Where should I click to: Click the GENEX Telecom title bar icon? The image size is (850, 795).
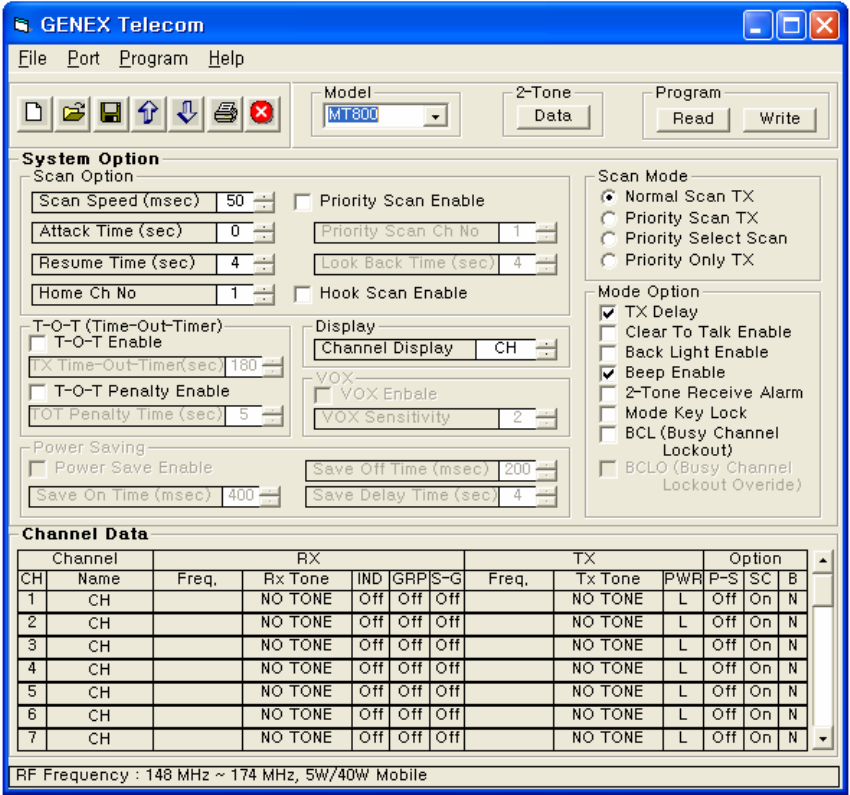tap(22, 25)
